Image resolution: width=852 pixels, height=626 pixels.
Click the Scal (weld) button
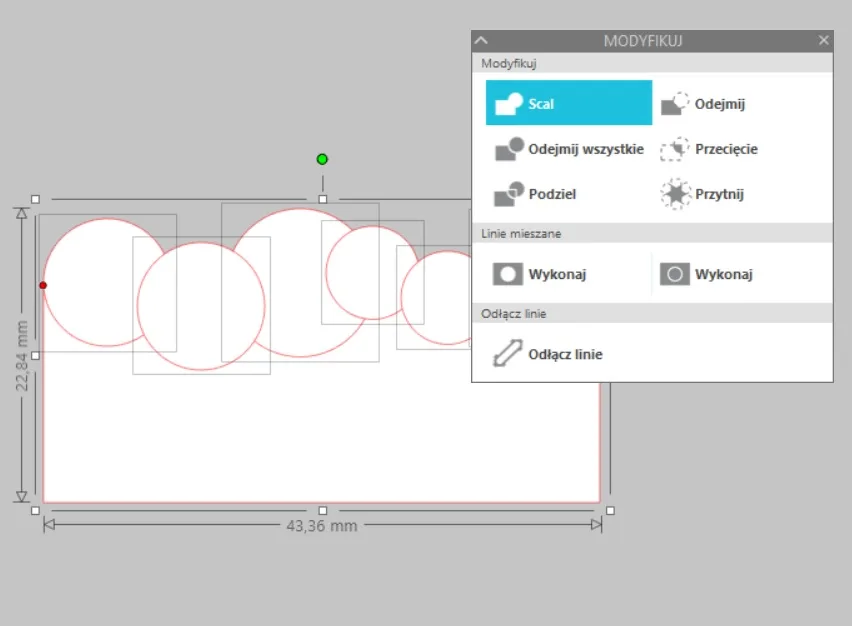[568, 103]
